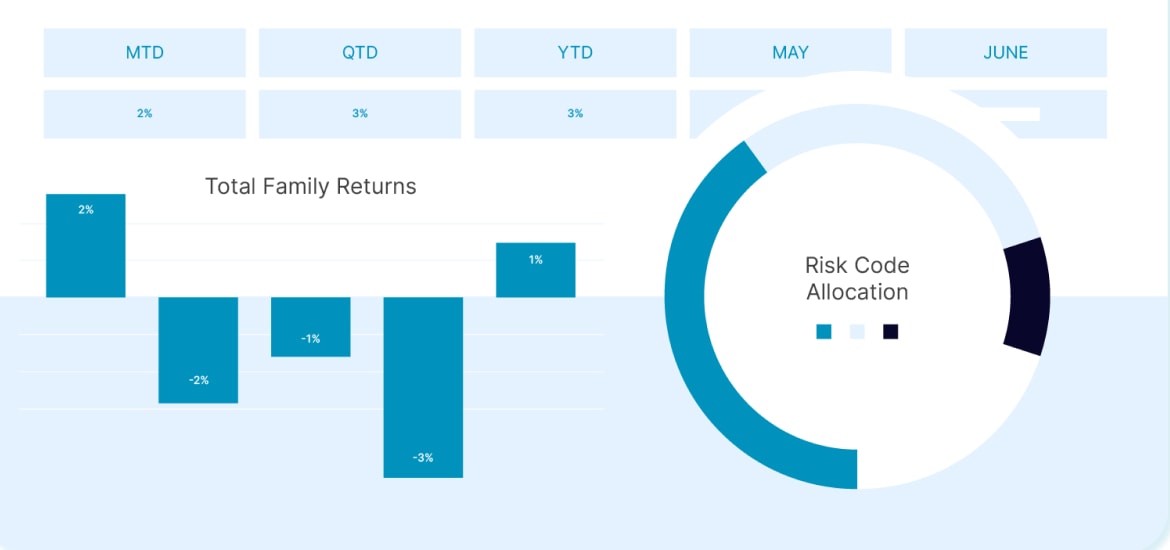
Task: Open the YTD column header
Action: click(575, 52)
